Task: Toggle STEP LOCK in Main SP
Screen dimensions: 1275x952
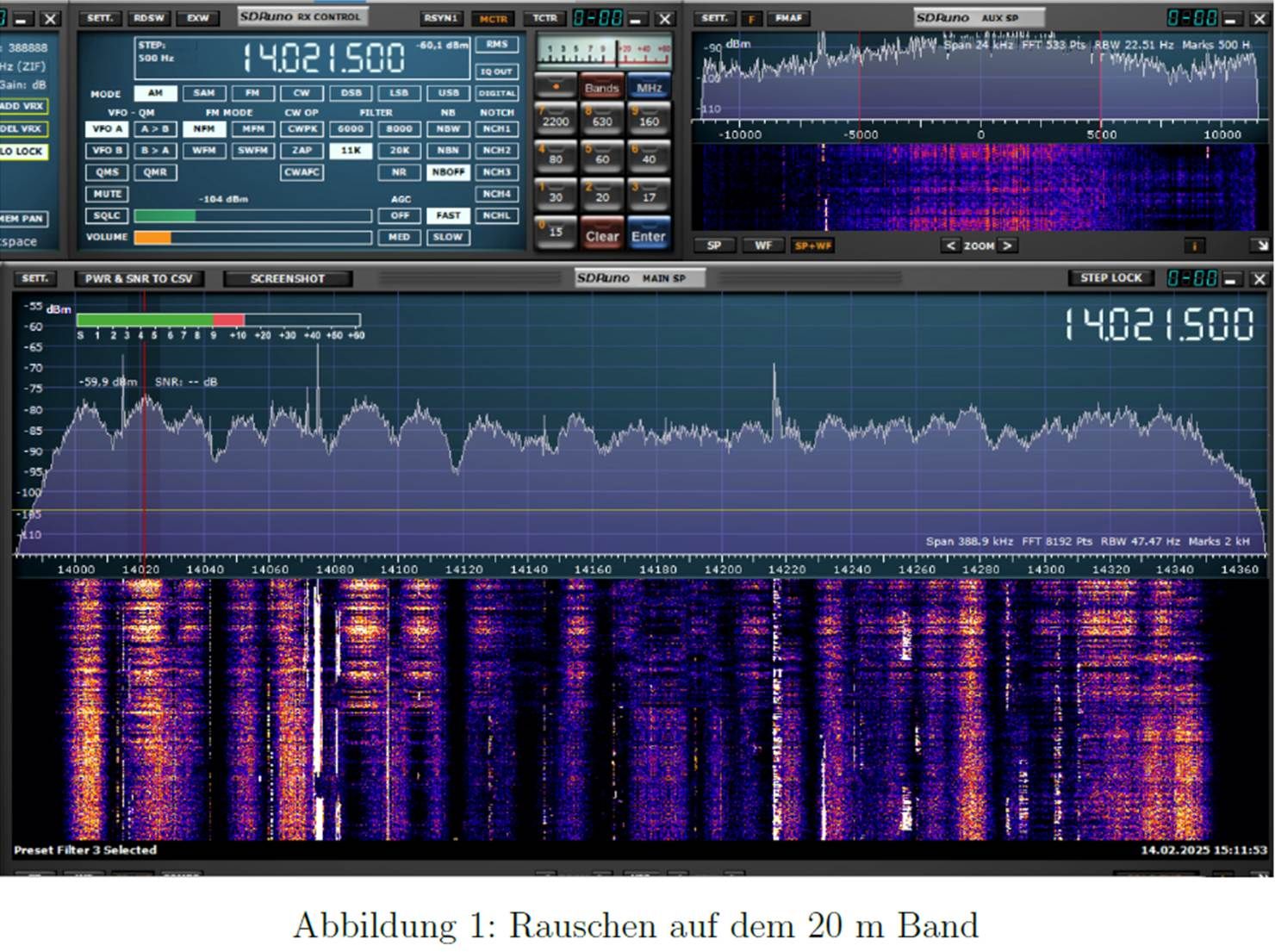Action: coord(1110,278)
